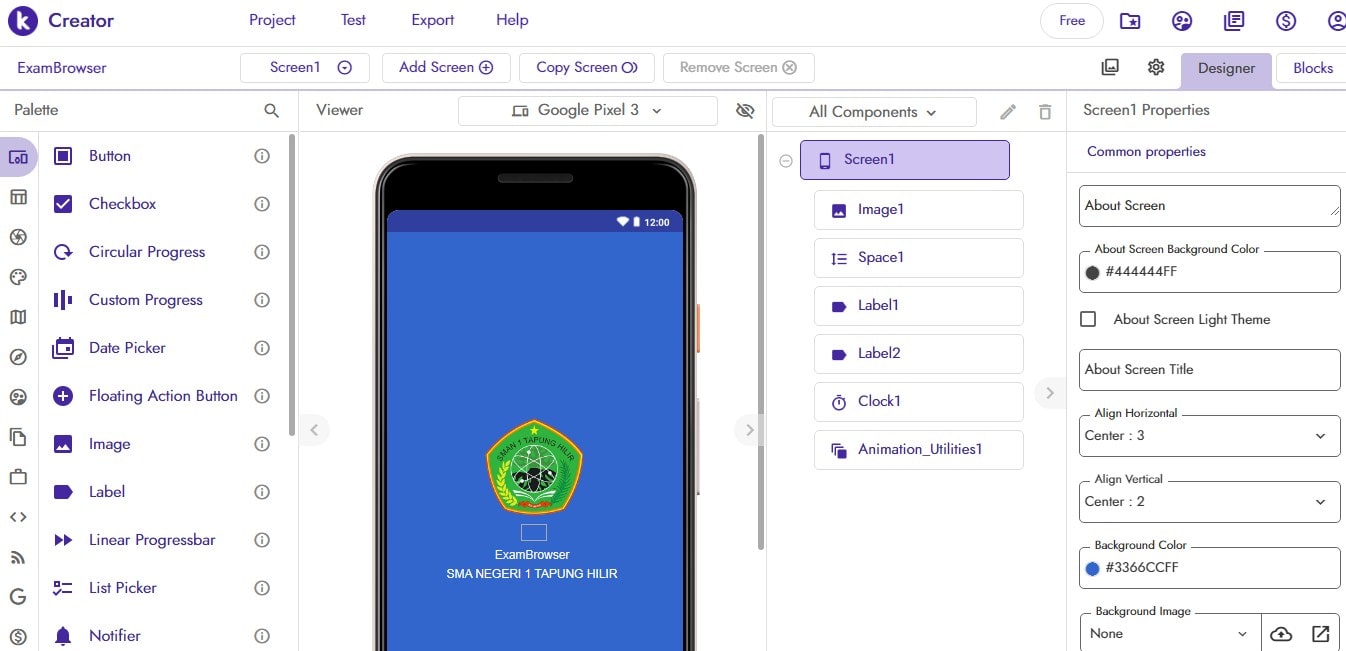
Task: Open the project settings gear
Action: pyautogui.click(x=1156, y=66)
